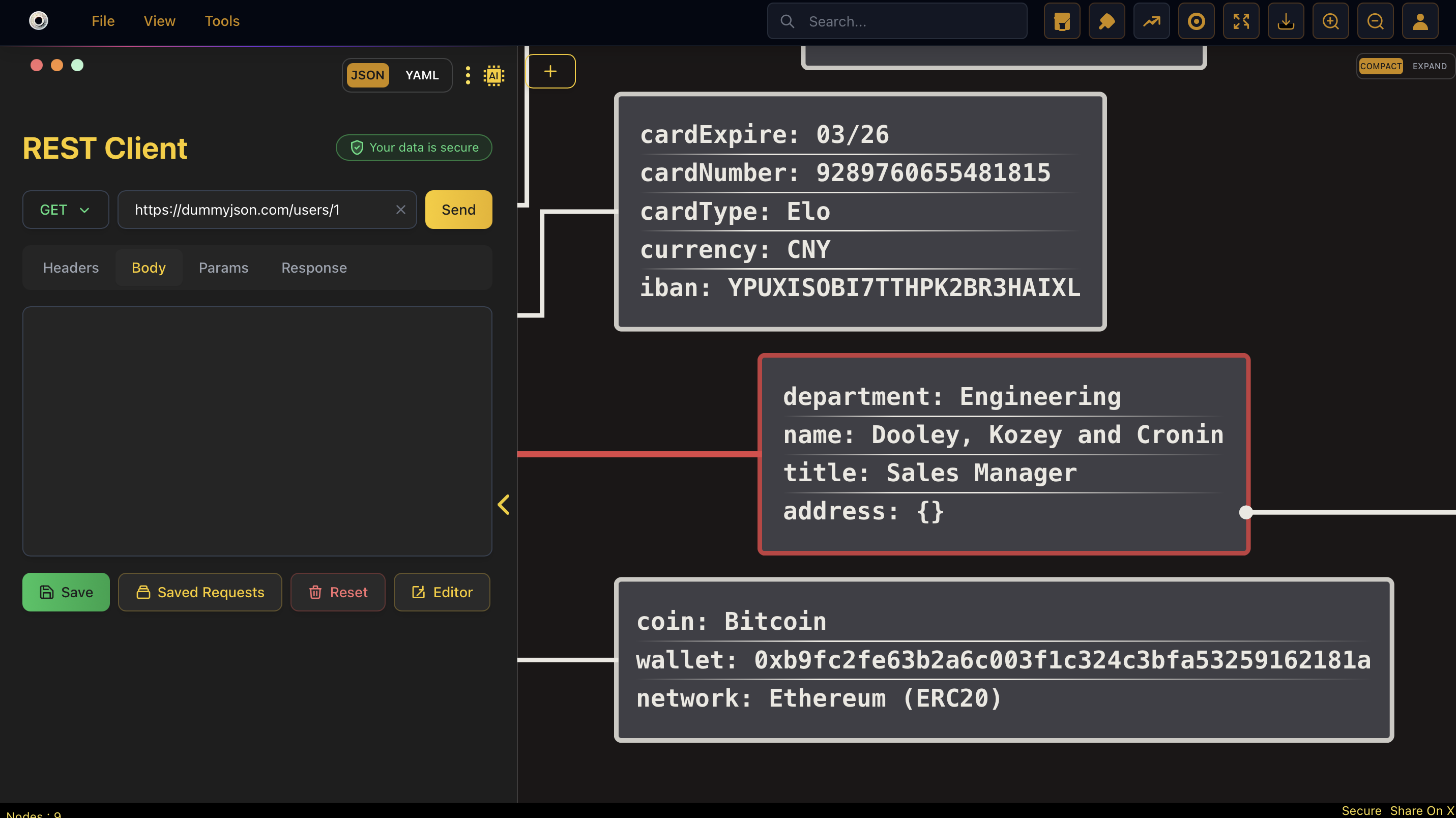Click the green window dot
Viewport: 1456px width, 818px height.
77,65
